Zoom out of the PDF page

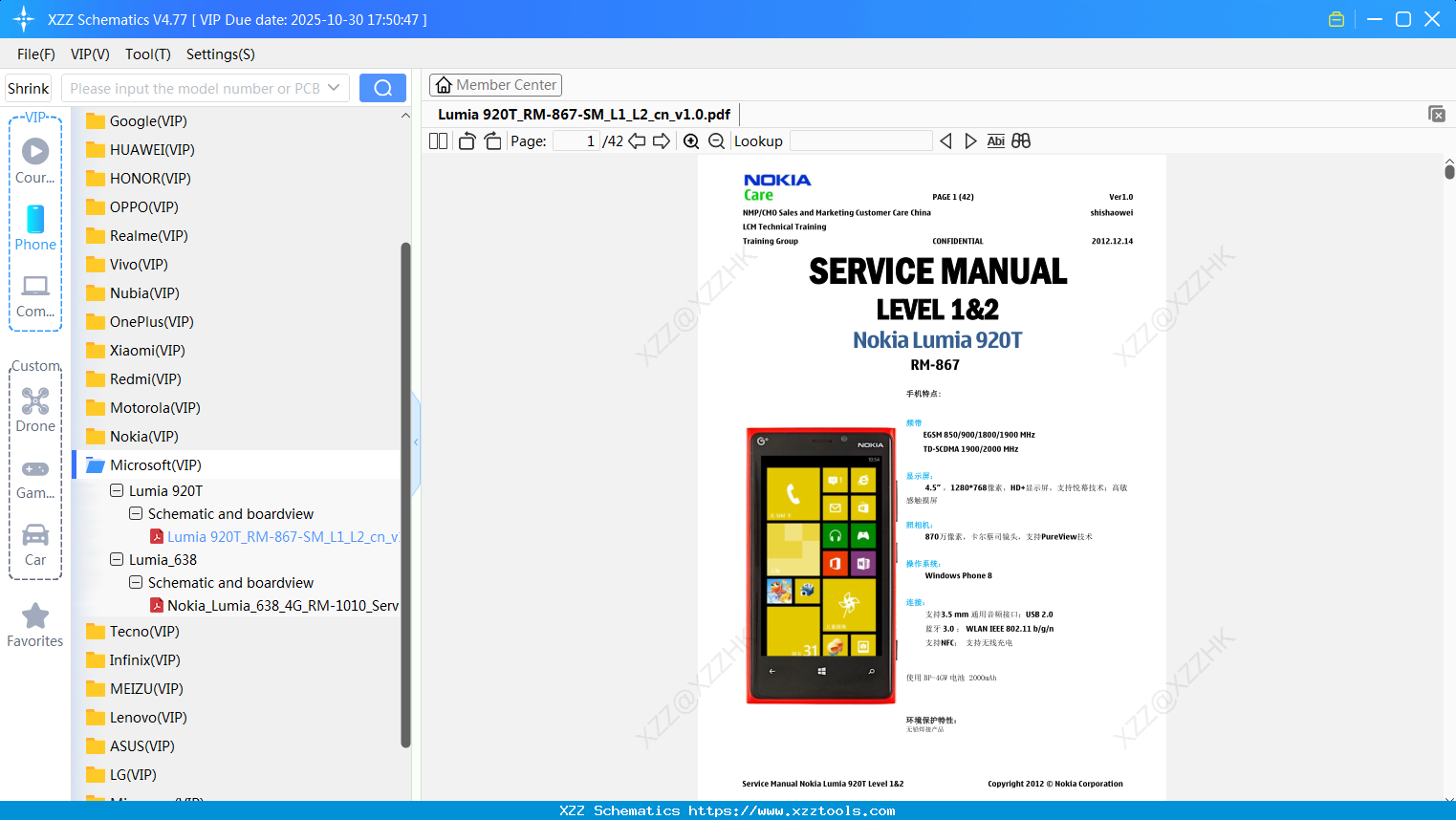tap(715, 140)
